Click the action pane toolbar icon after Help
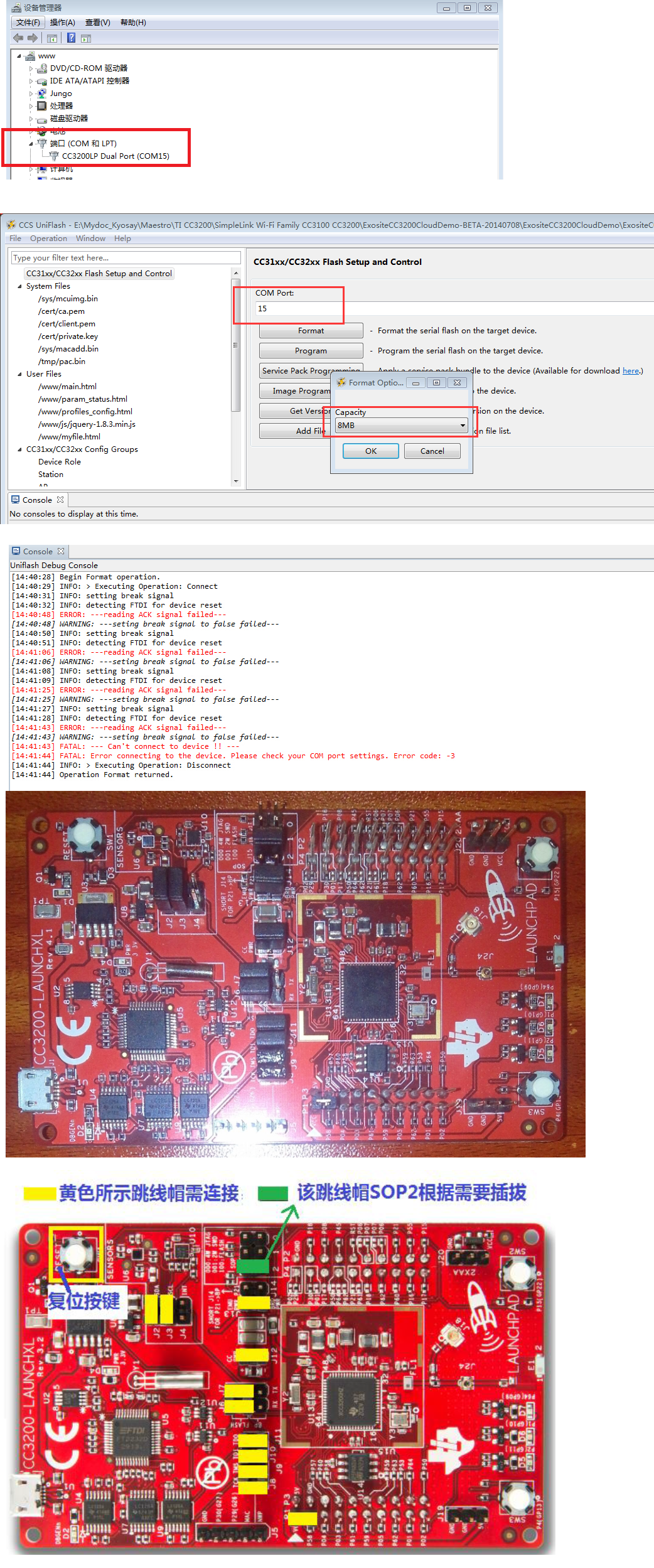 pyautogui.click(x=86, y=38)
